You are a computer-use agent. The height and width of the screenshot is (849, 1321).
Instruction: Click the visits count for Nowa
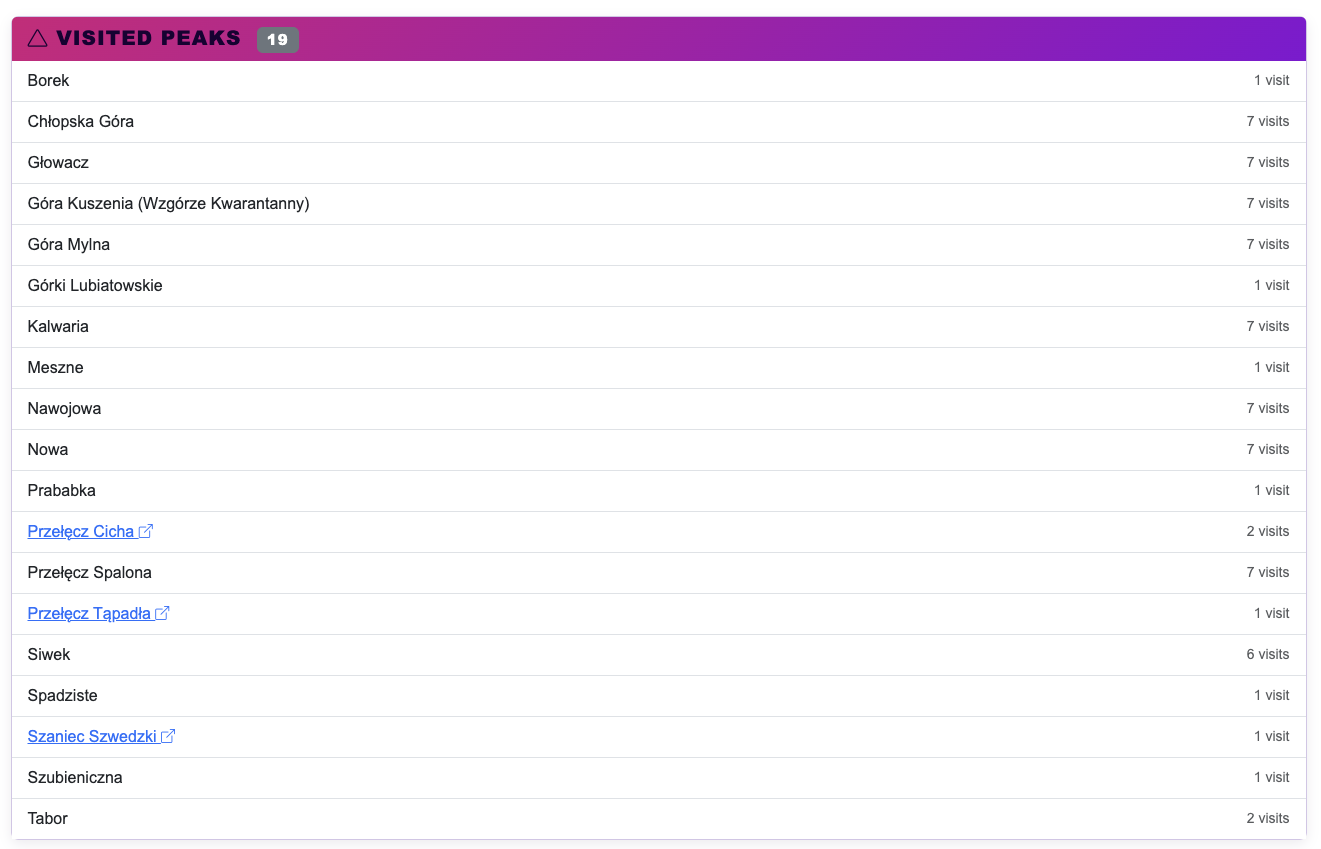tap(1268, 449)
